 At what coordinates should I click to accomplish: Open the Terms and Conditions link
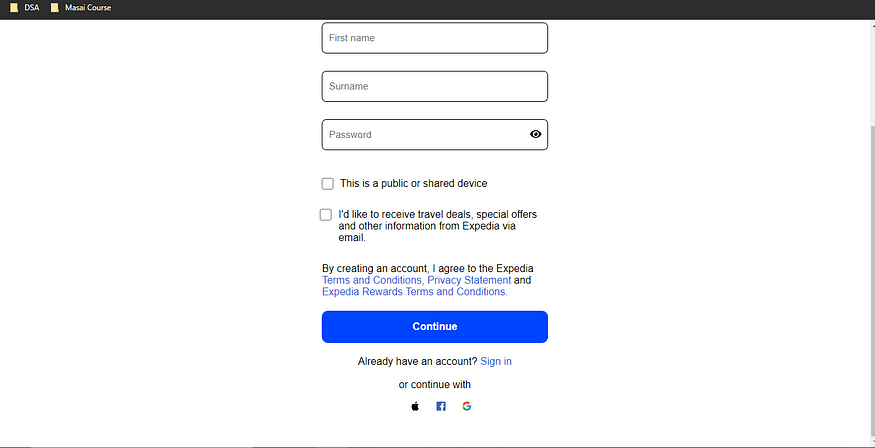[x=372, y=280]
